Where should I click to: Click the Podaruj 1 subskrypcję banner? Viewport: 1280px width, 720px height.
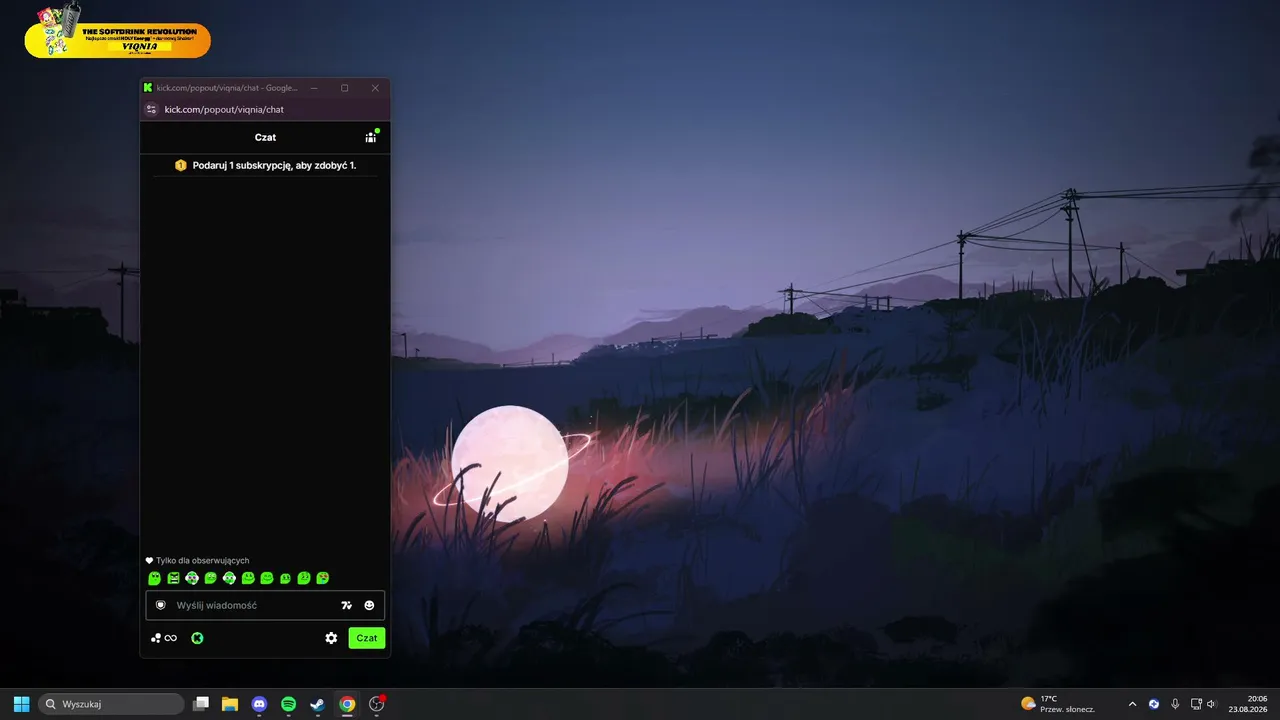[x=266, y=165]
